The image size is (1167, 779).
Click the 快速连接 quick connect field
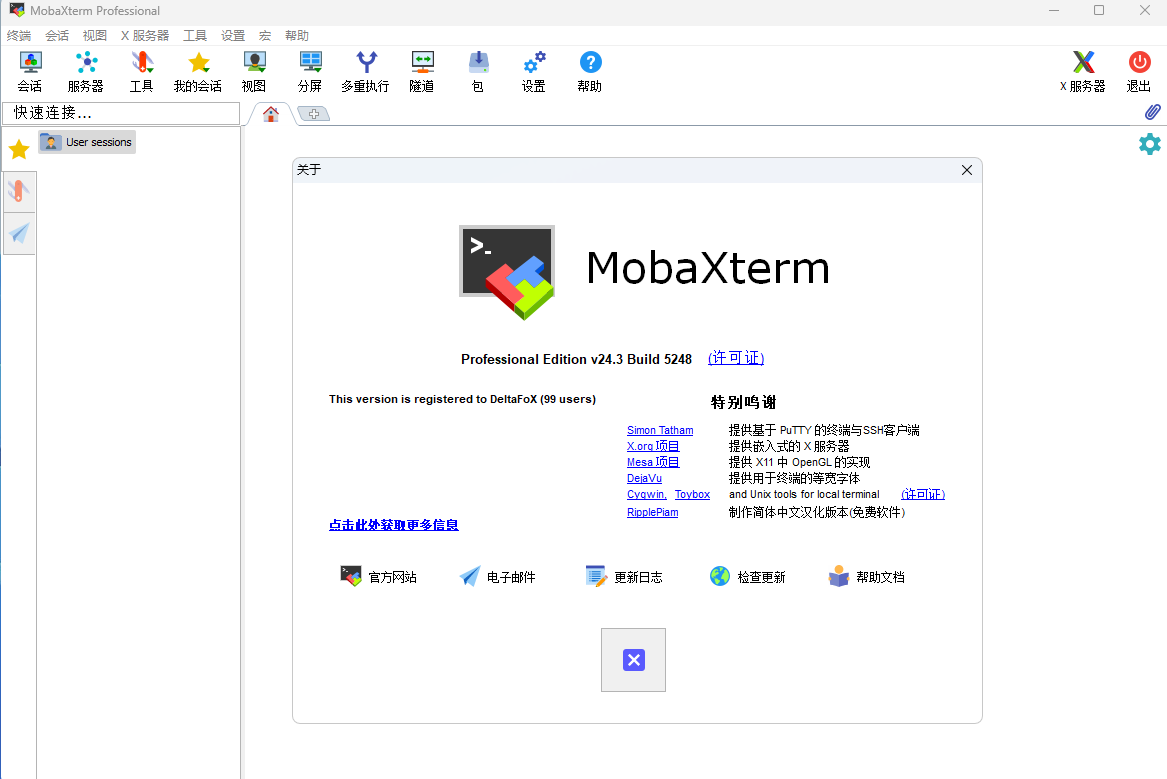click(121, 113)
